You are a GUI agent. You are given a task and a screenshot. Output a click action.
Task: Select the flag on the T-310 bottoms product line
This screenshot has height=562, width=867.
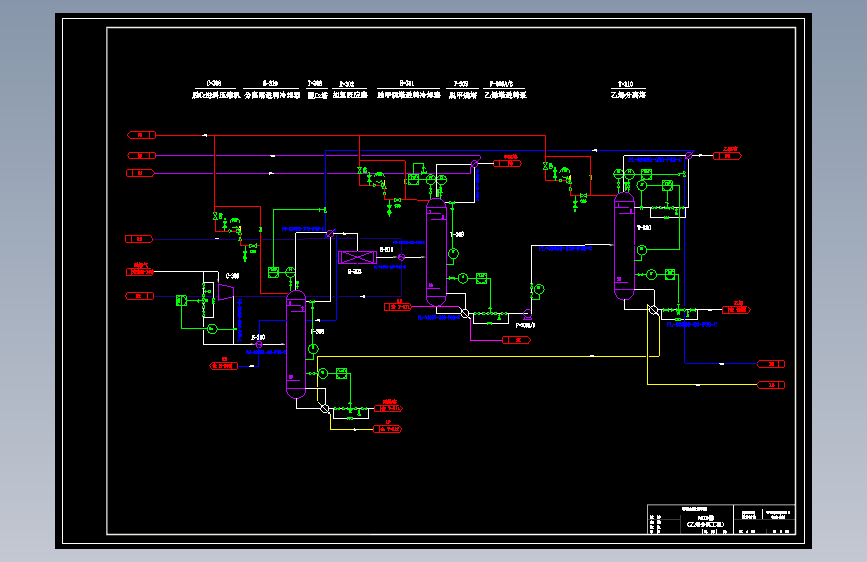(737, 310)
